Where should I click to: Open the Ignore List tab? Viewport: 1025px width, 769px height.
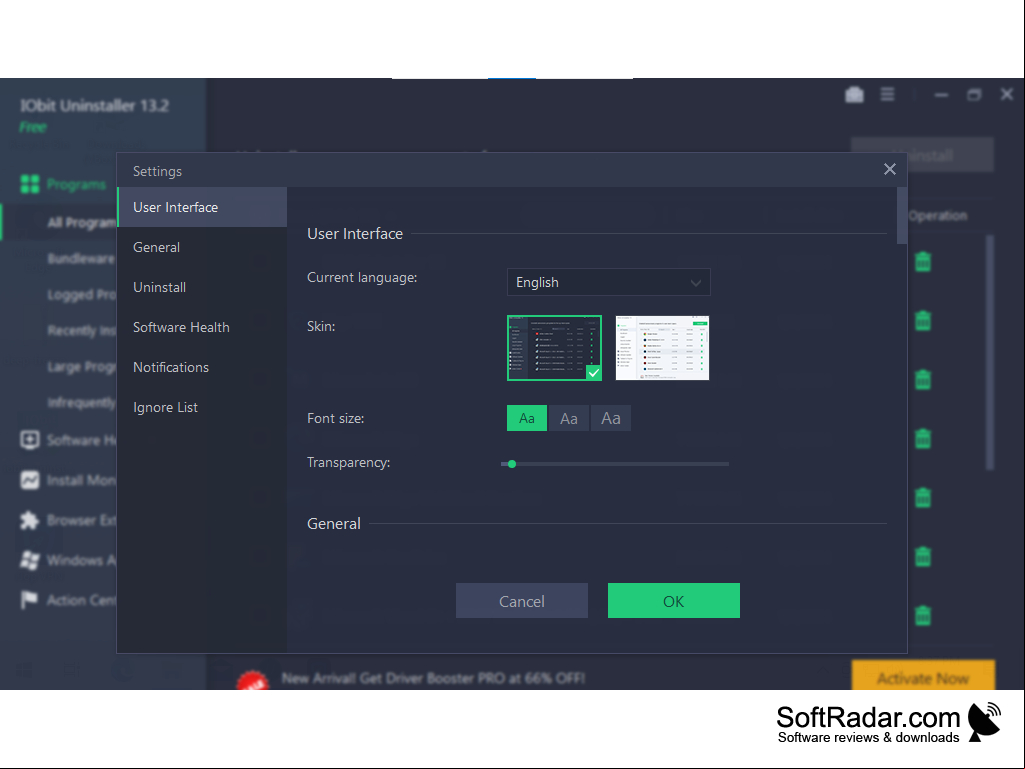coord(202,407)
